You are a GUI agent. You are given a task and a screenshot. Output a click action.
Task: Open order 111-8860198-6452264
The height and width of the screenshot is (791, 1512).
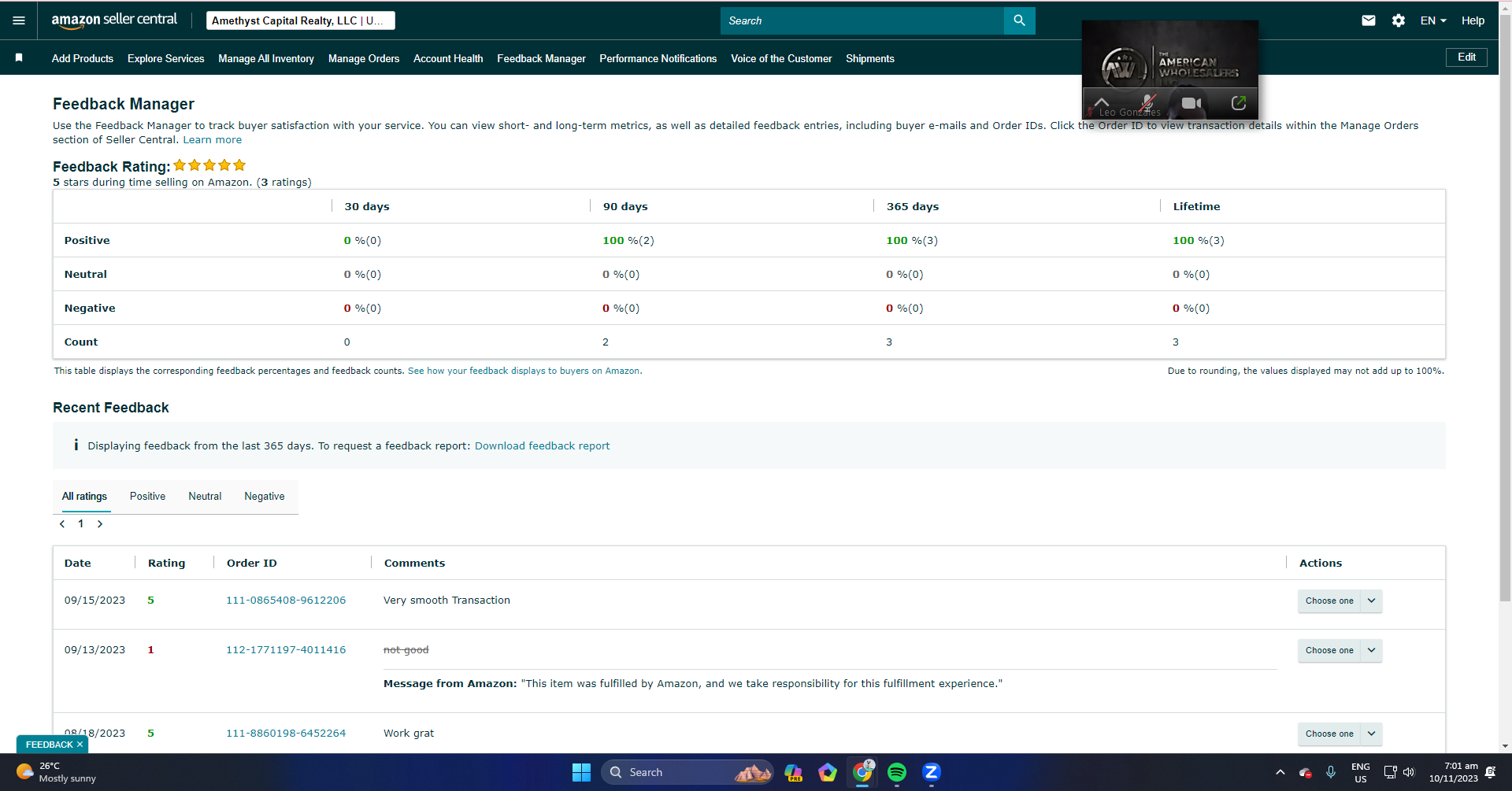click(x=286, y=734)
